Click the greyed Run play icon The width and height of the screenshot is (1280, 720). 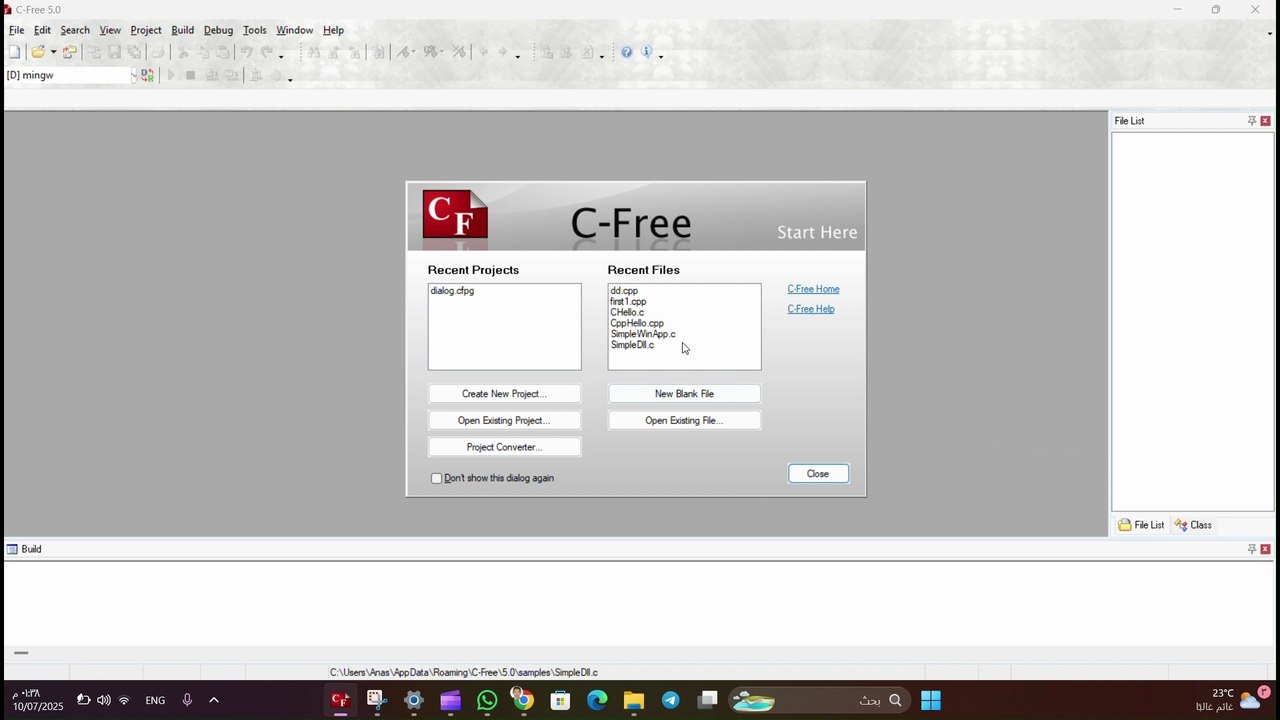pyautogui.click(x=170, y=75)
